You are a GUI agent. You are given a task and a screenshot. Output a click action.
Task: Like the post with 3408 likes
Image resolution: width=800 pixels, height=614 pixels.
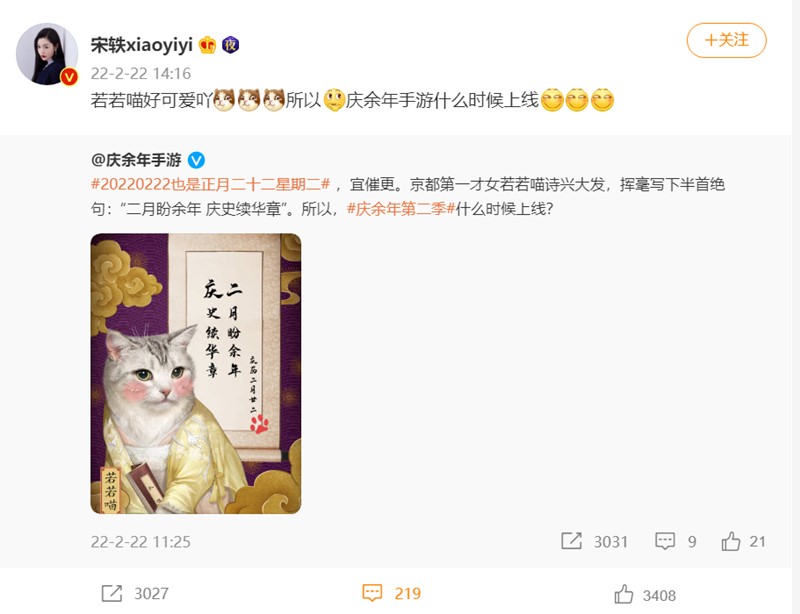coord(623,594)
